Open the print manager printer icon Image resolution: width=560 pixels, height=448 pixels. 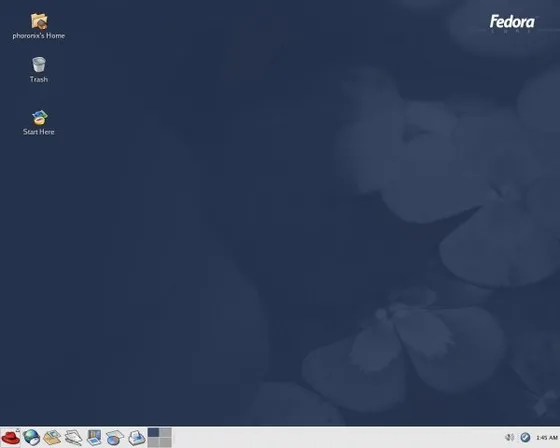(136, 438)
